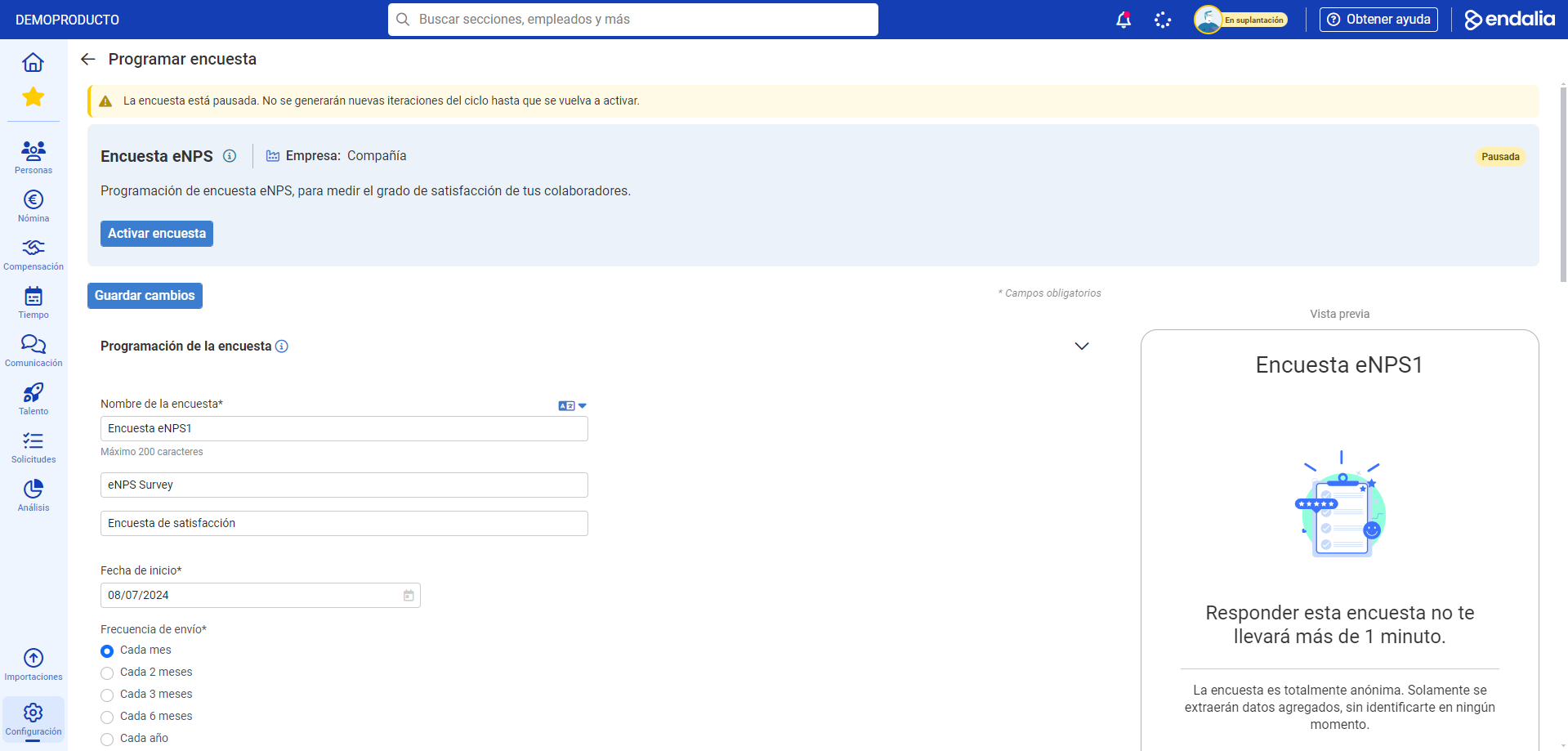Click the Empresa company icon

(x=273, y=156)
